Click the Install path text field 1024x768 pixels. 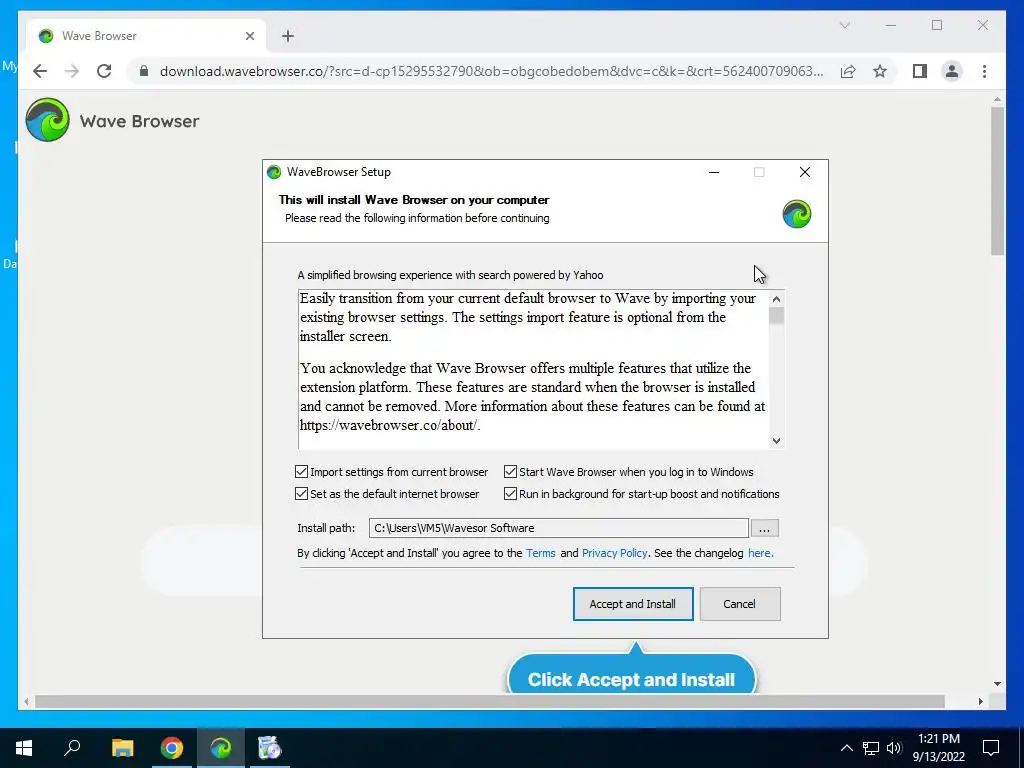pyautogui.click(x=558, y=528)
